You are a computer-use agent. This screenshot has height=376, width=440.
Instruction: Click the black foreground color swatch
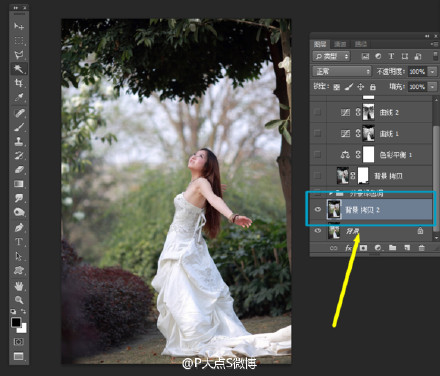pos(16,322)
